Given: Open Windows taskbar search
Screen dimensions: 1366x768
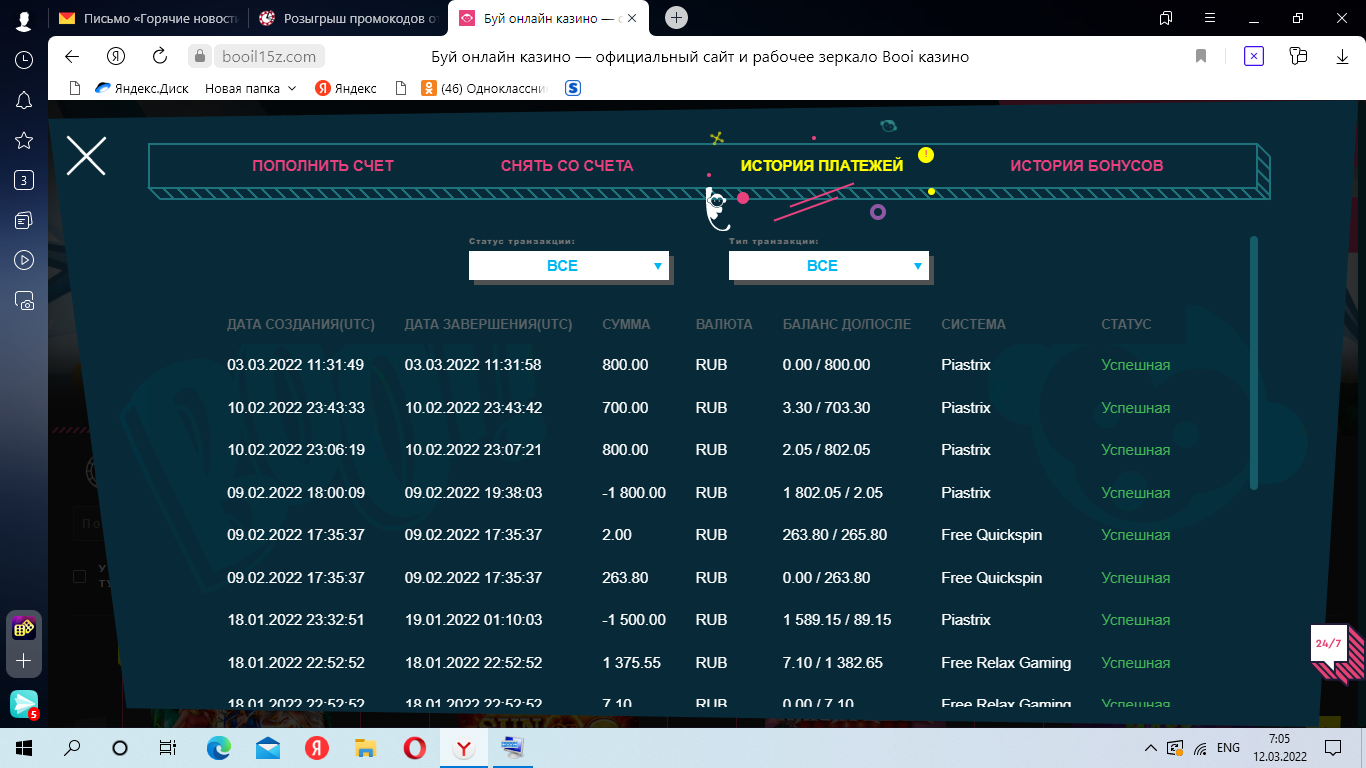Looking at the screenshot, I should tap(72, 748).
